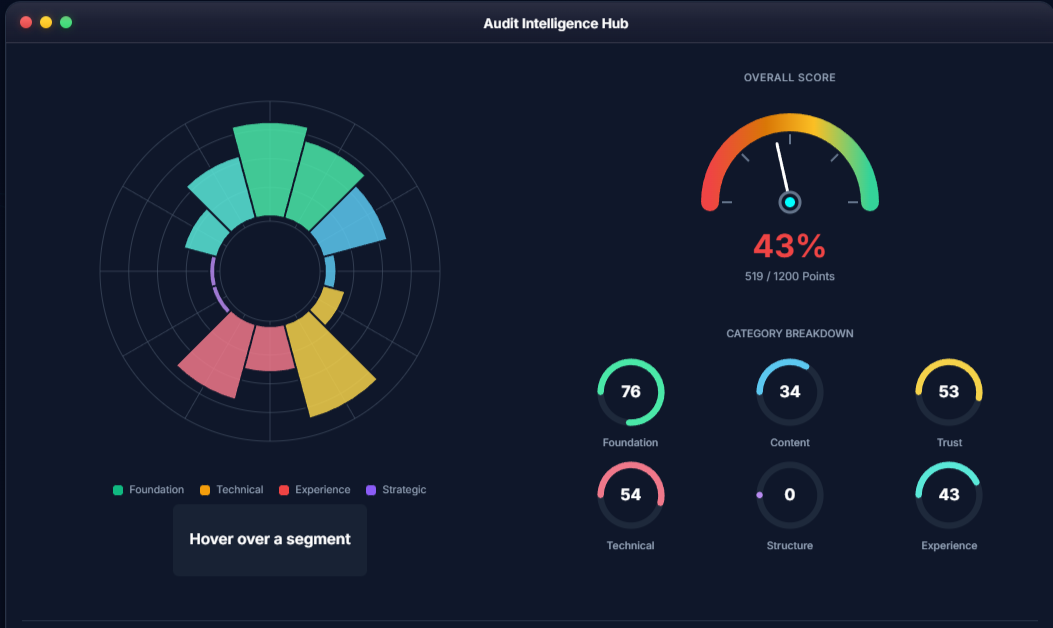Click the Overall Score section header
The image size is (1053, 628).
789,77
